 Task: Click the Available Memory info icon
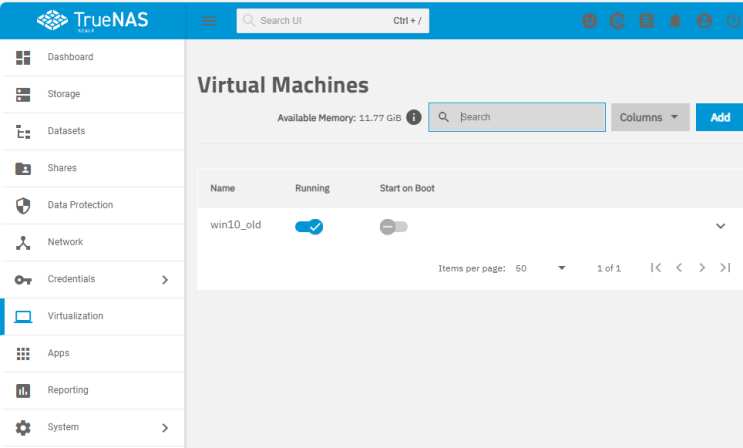[414, 117]
